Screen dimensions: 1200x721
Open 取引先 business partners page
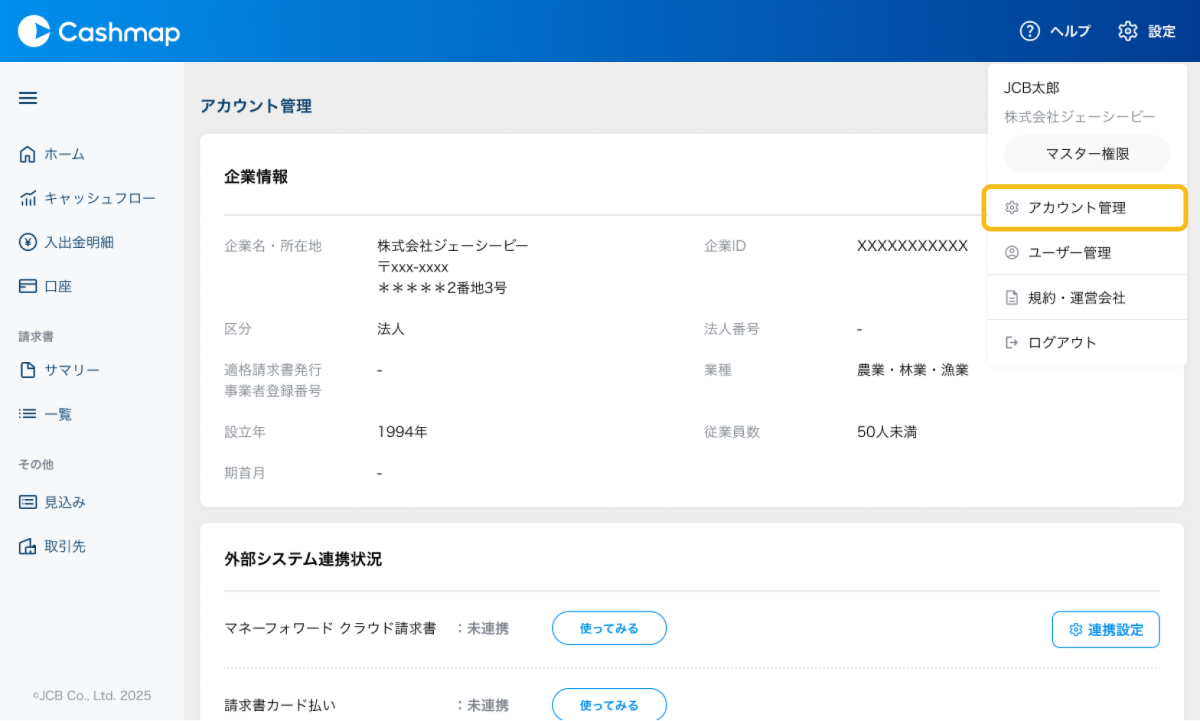click(64, 546)
